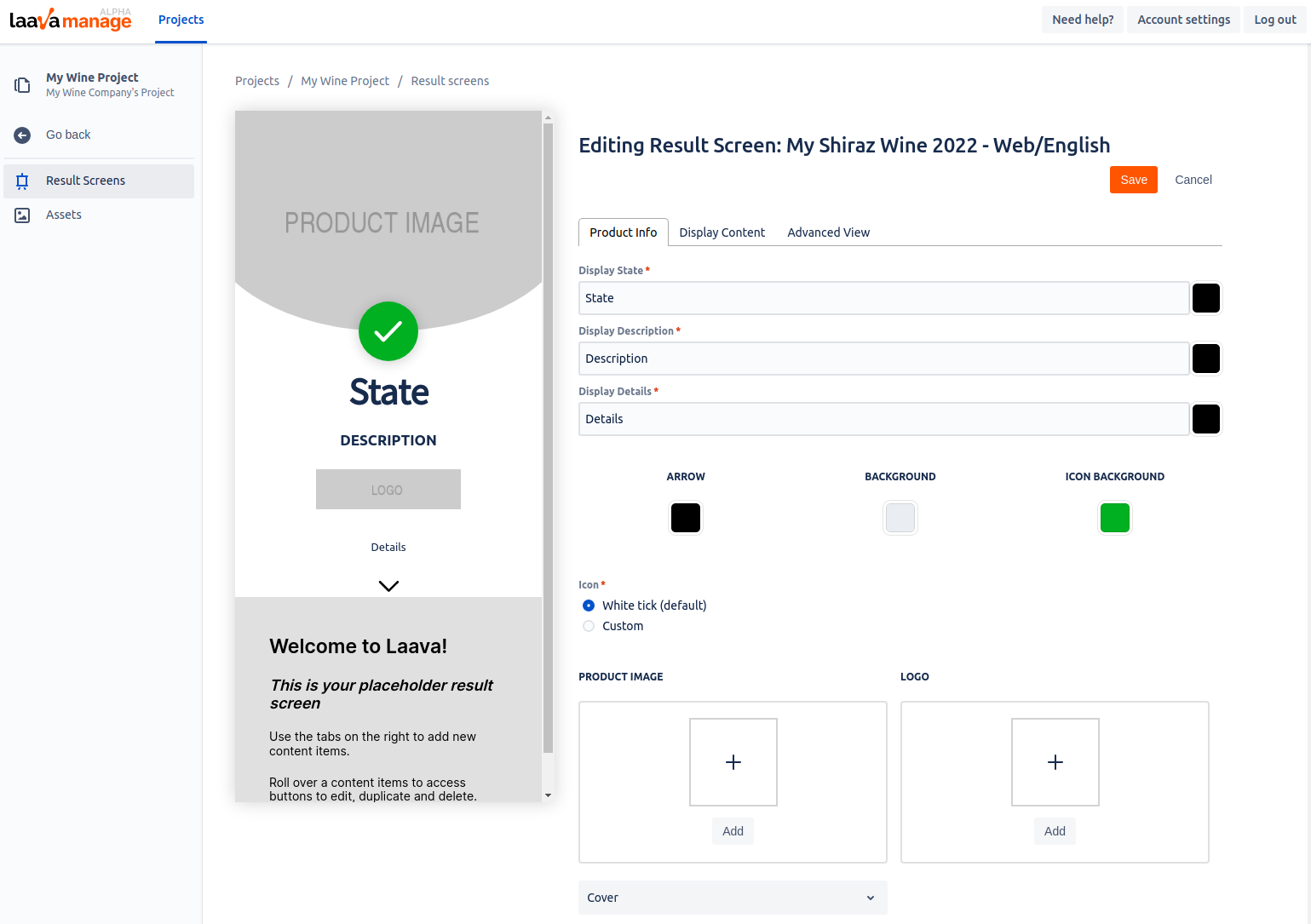Image resolution: width=1311 pixels, height=924 pixels.
Task: Select the White tick (default) radio option
Action: (589, 605)
